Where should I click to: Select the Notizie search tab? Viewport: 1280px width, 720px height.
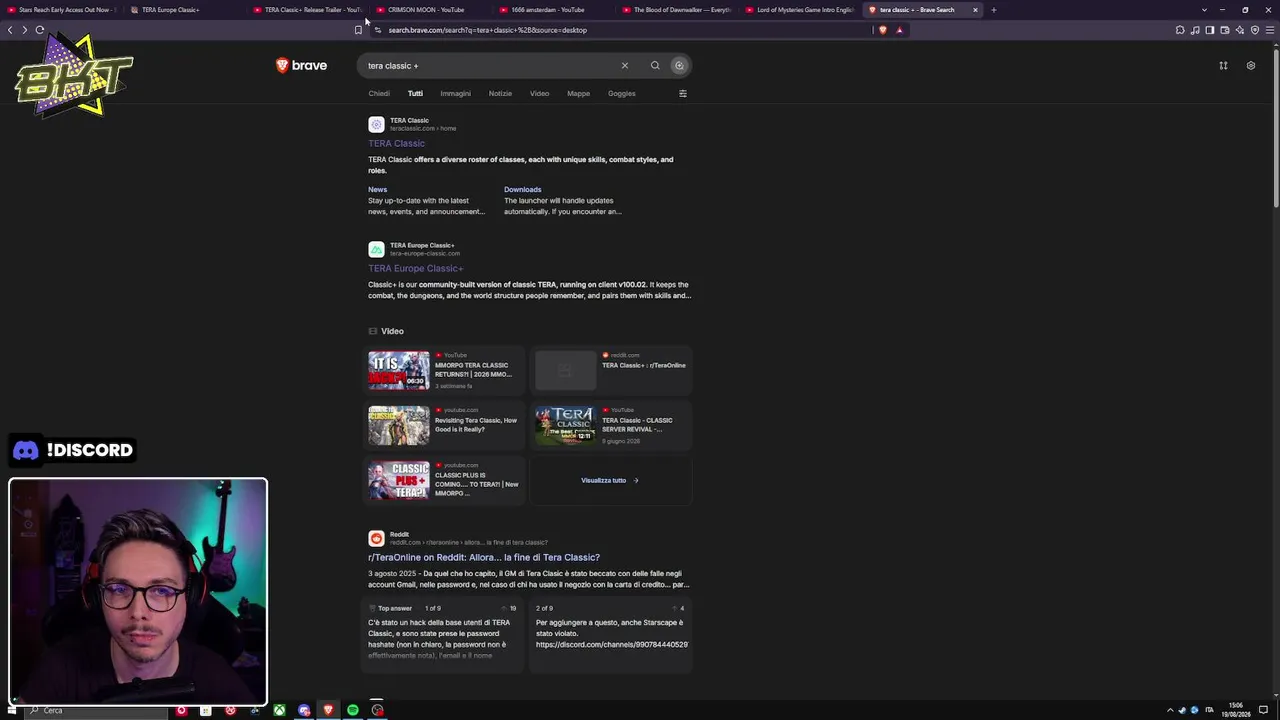500,94
